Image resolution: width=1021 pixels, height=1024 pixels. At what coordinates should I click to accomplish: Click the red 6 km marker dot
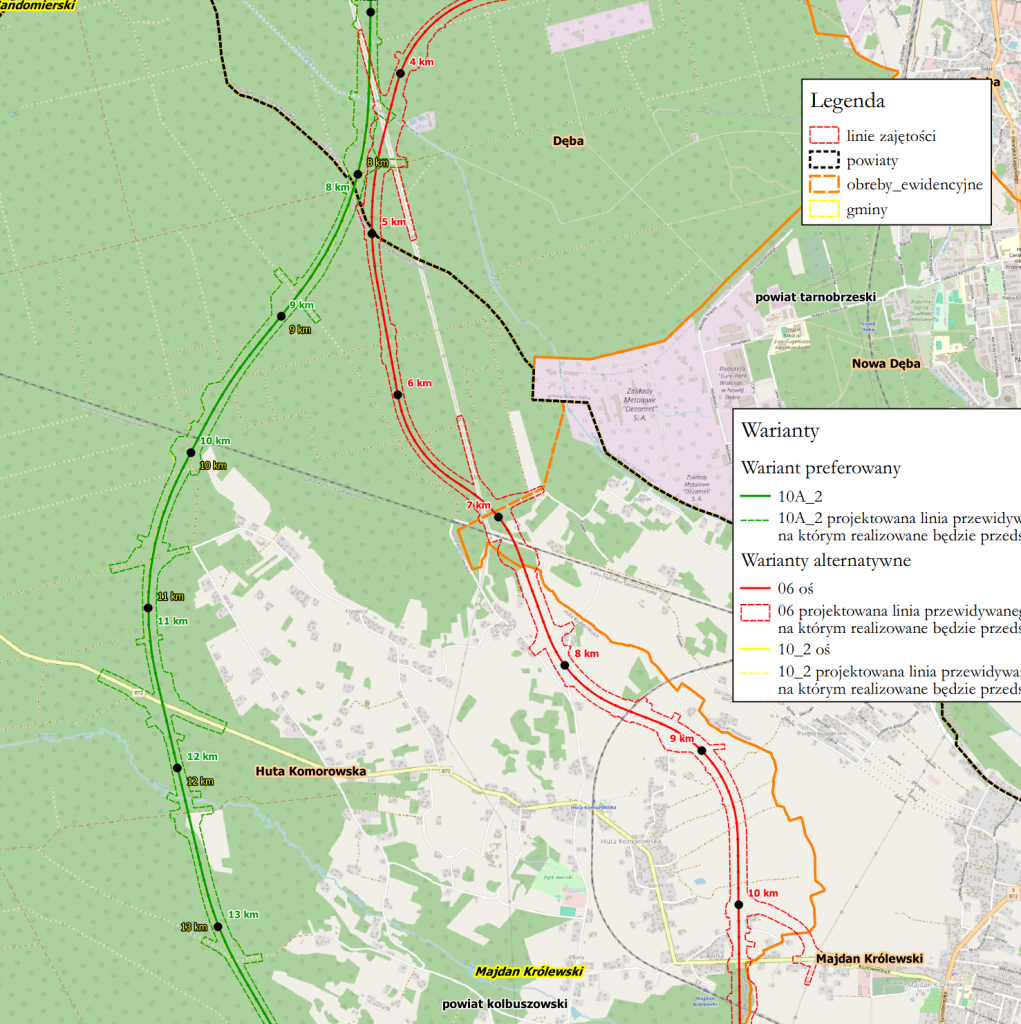(397, 394)
